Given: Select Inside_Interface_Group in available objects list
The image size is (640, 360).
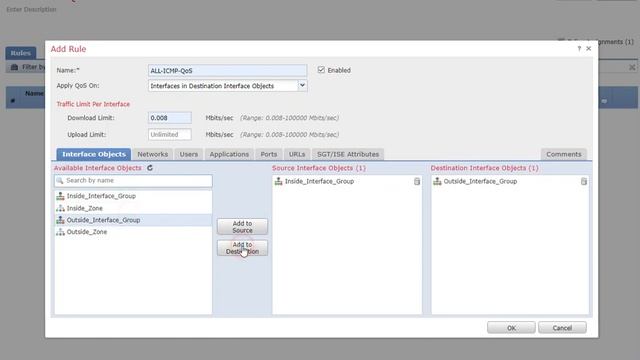Looking at the screenshot, I should click(133, 196).
